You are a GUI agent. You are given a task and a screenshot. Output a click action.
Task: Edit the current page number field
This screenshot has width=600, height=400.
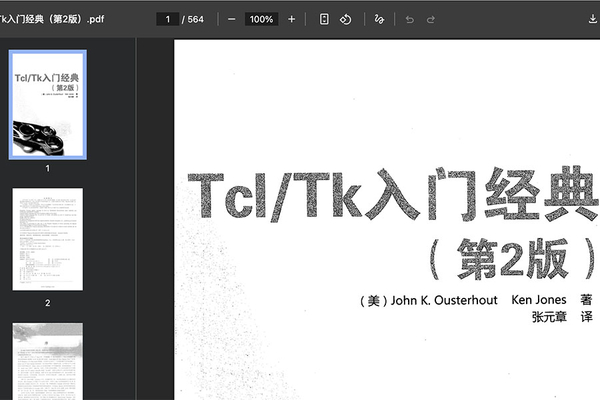click(168, 19)
